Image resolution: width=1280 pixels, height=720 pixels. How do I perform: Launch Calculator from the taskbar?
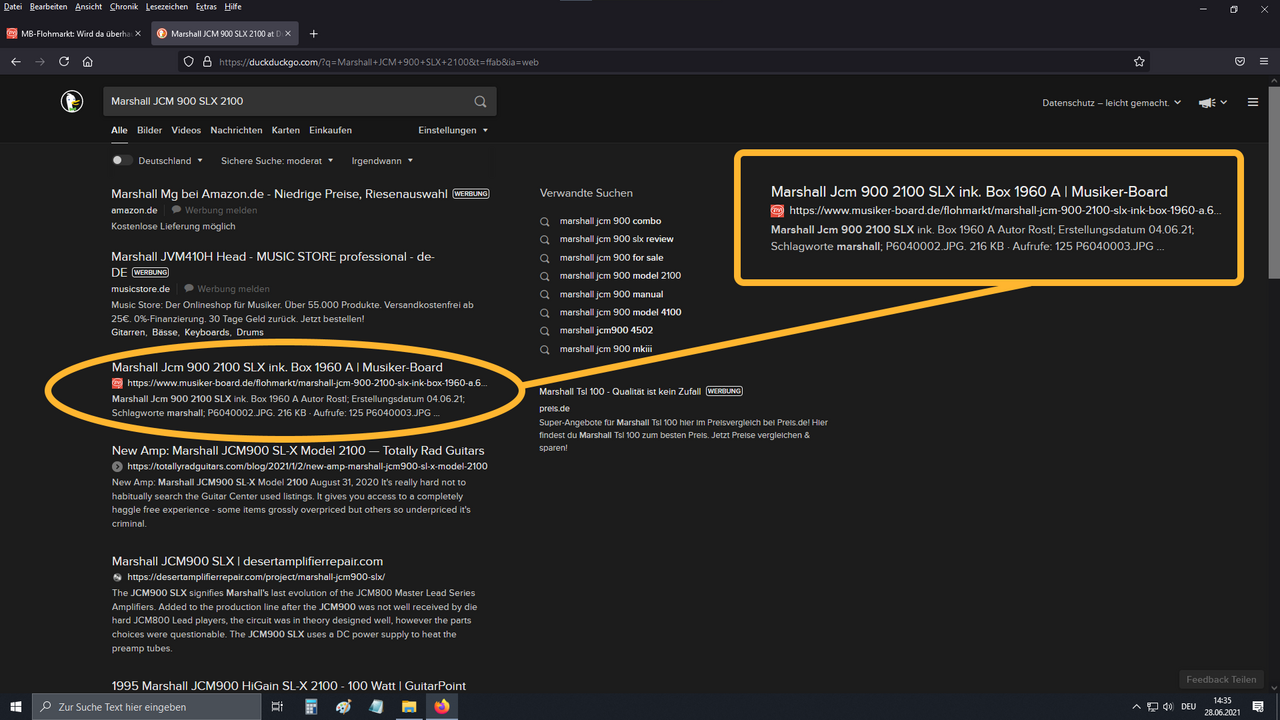pyautogui.click(x=311, y=706)
